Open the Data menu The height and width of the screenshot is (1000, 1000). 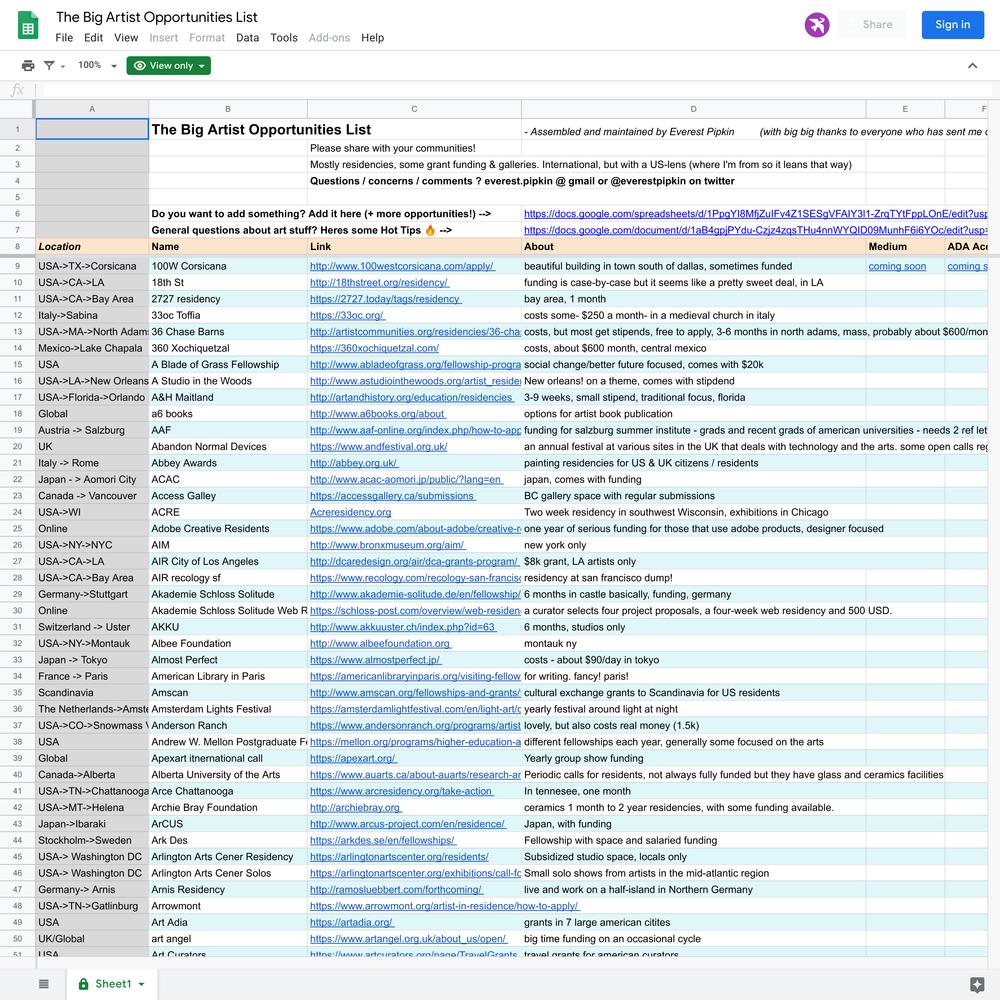(x=247, y=38)
